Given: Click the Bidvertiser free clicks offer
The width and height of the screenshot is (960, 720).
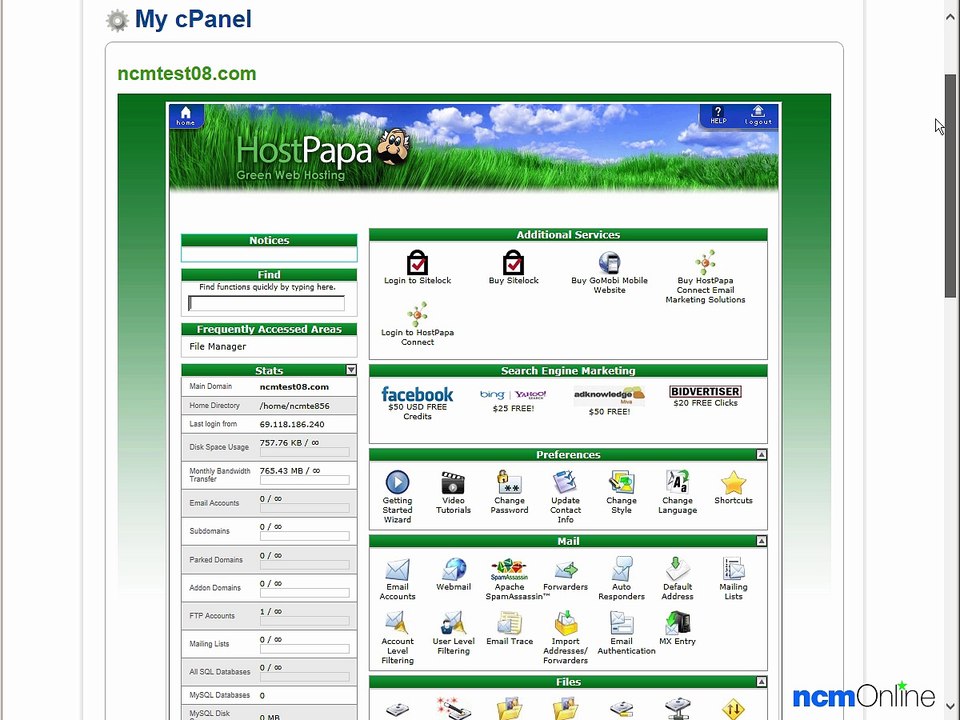Looking at the screenshot, I should tap(705, 396).
